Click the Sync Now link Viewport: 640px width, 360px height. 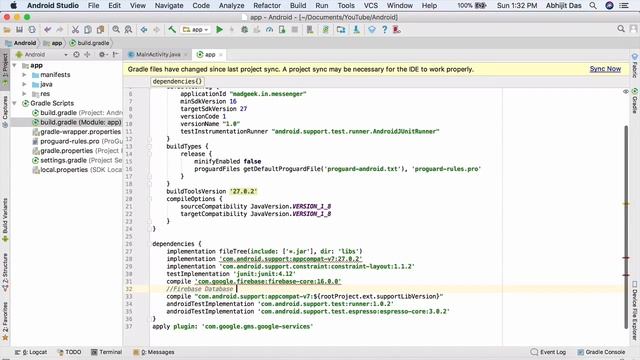(605, 69)
